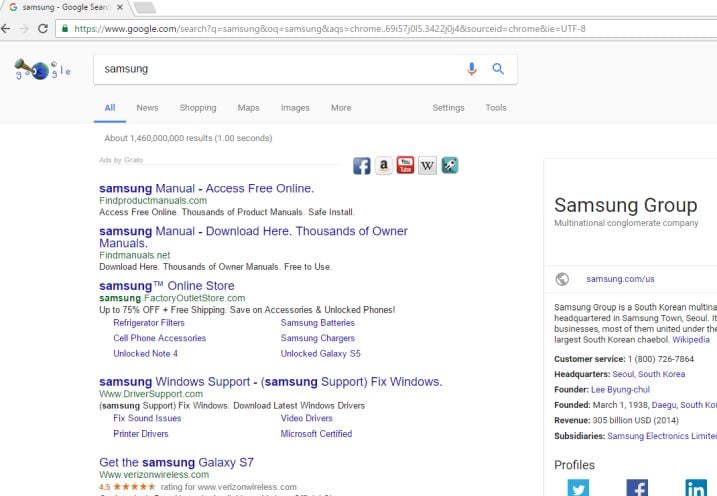Switch to the Shopping tab
This screenshot has height=496, width=717.
(x=198, y=108)
